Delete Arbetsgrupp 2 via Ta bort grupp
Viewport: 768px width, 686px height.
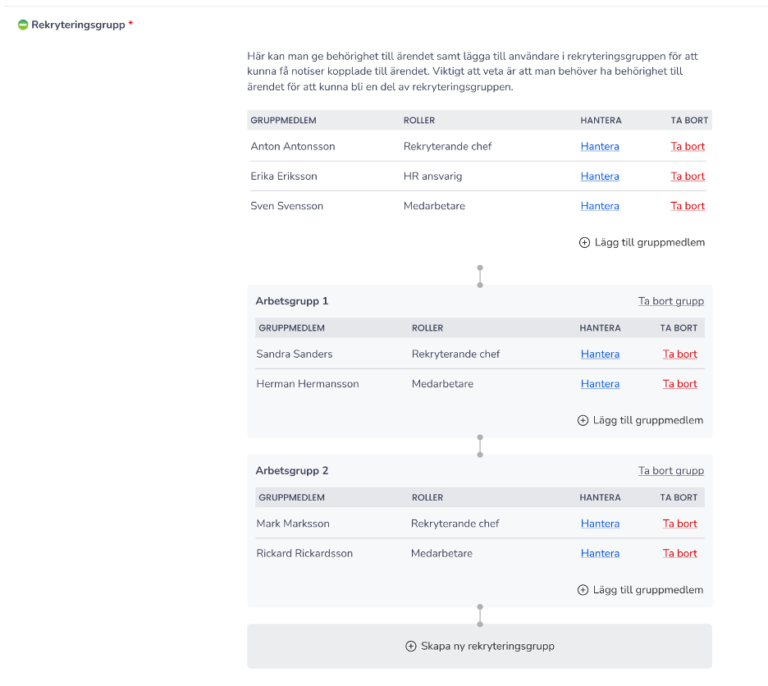point(671,471)
